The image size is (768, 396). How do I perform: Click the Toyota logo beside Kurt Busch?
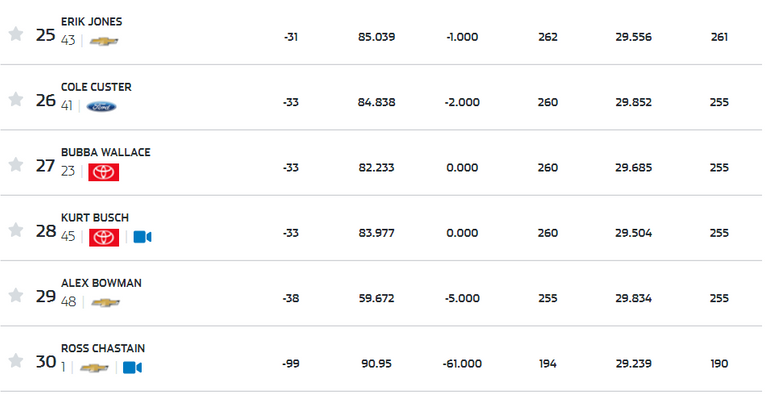point(104,237)
